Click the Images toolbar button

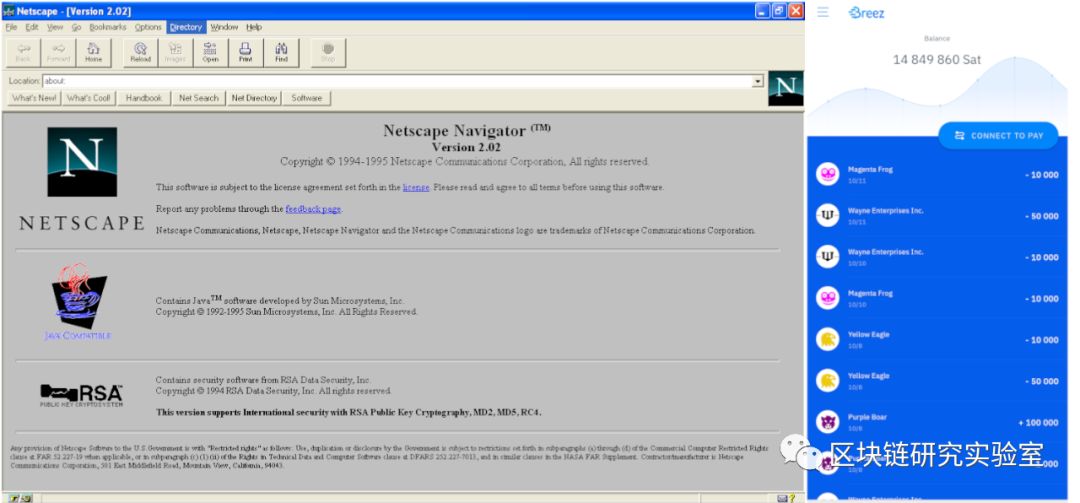point(176,52)
